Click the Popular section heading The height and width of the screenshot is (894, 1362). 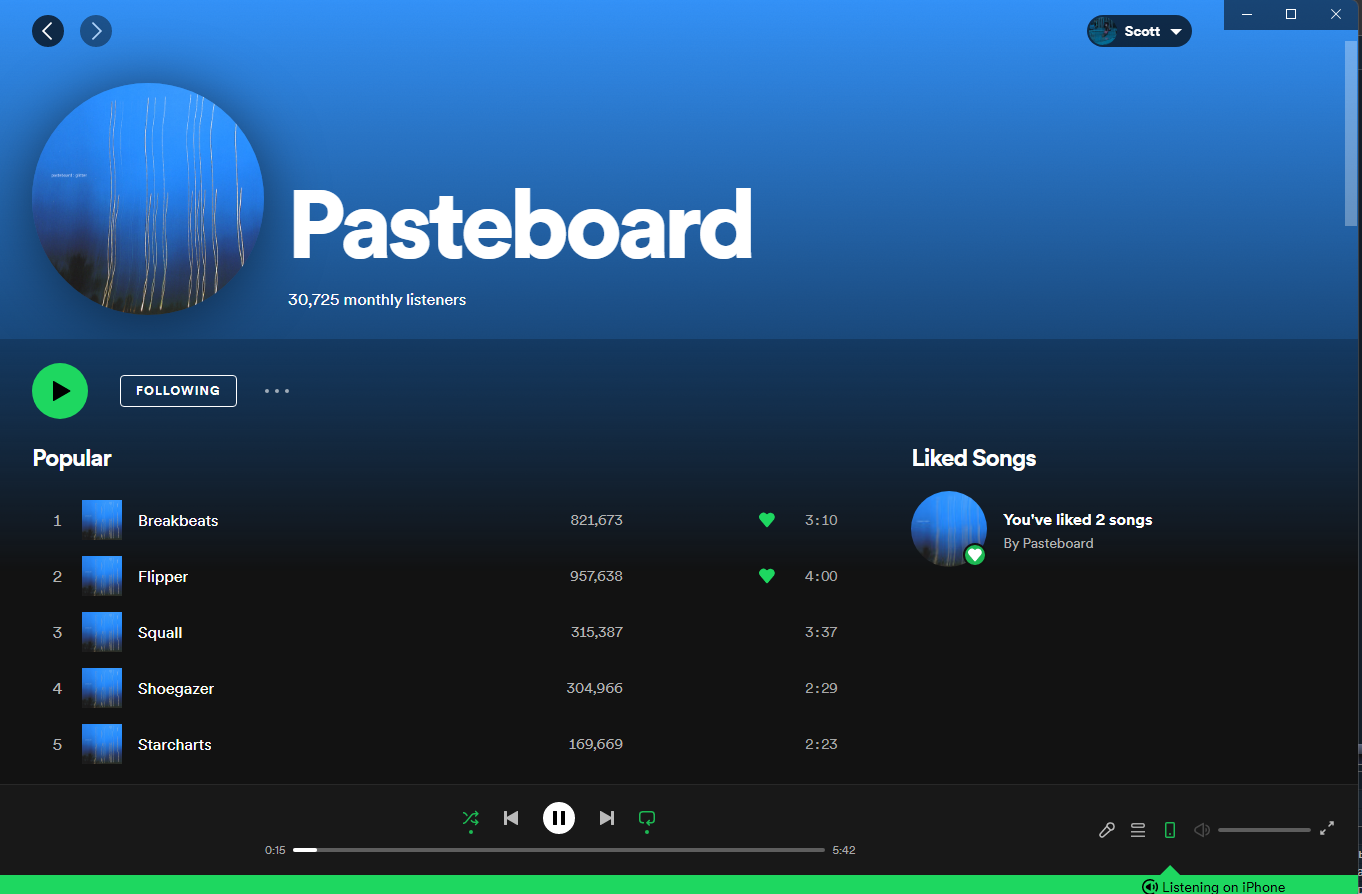point(72,458)
